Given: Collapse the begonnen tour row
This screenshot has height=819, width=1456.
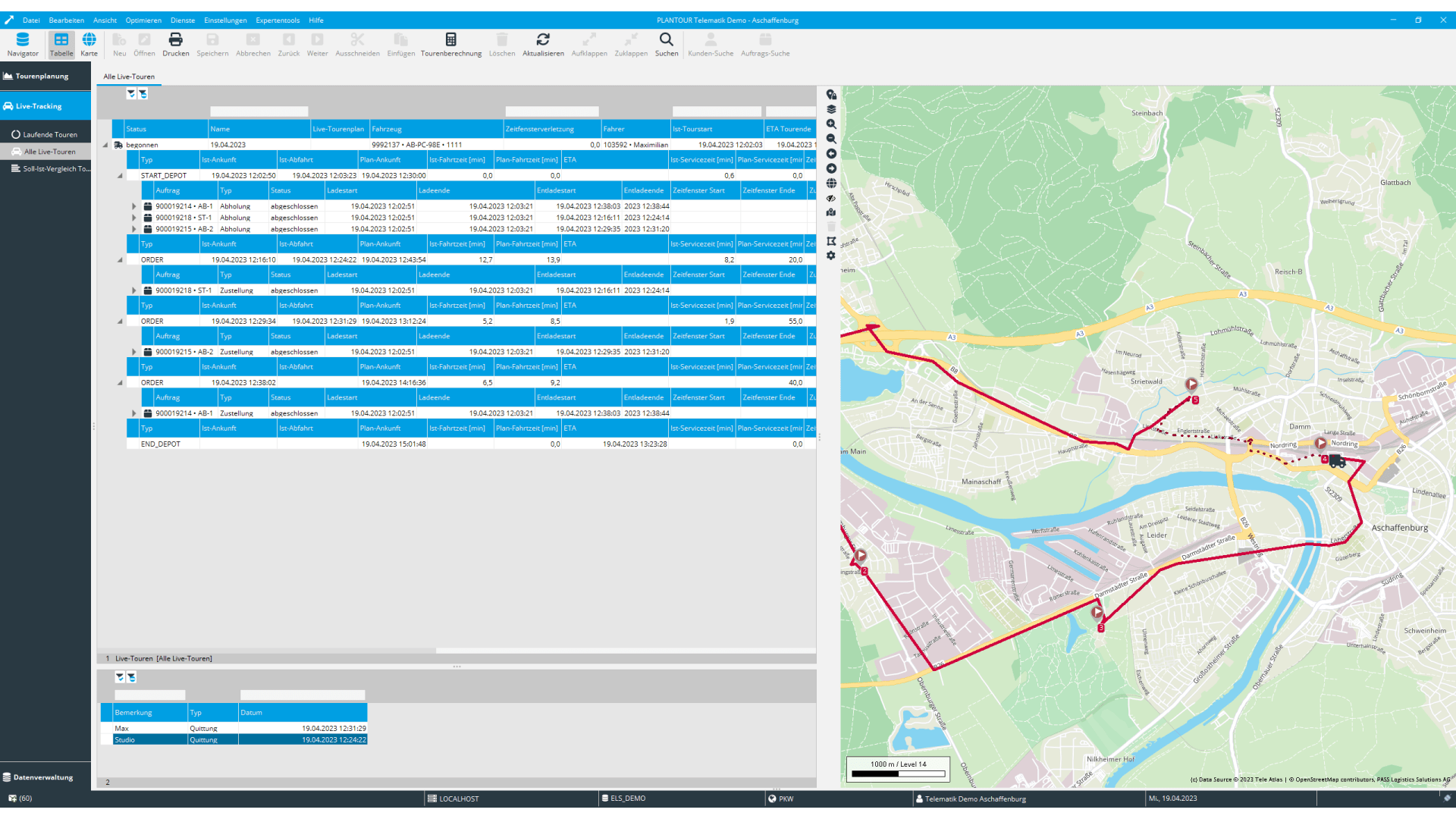Looking at the screenshot, I should coord(105,145).
